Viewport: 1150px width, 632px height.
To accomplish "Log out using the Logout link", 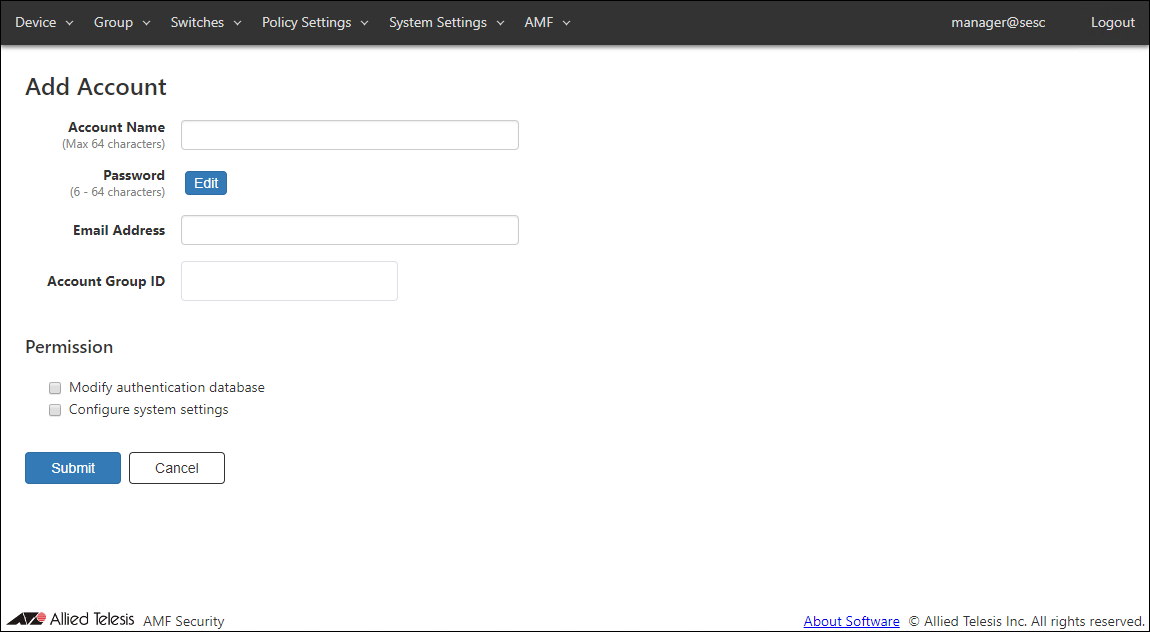I will 1112,22.
